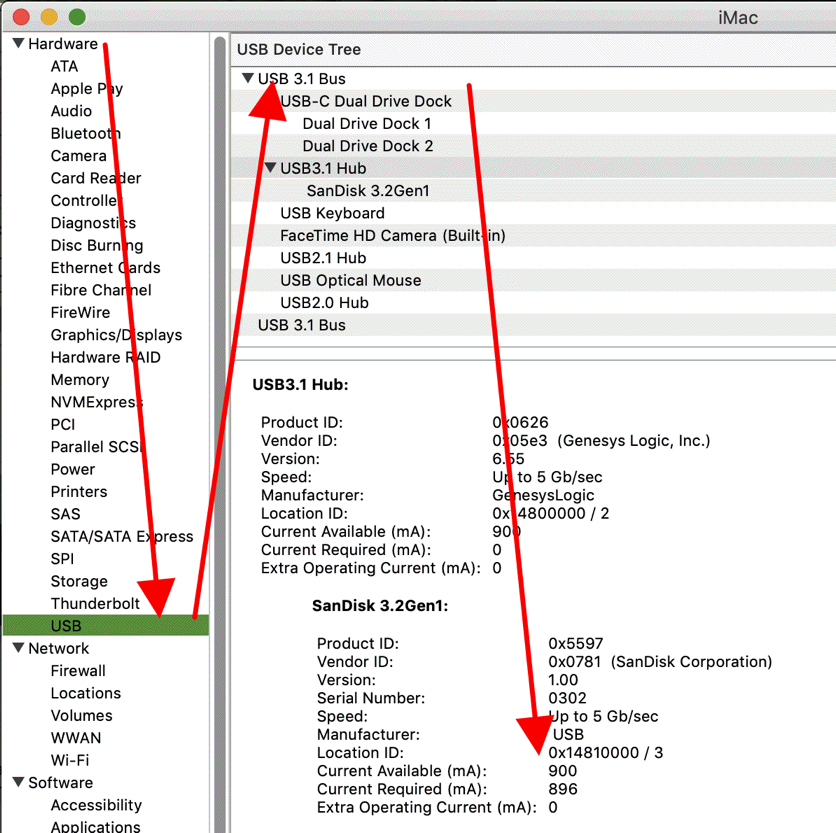The height and width of the screenshot is (833, 836).
Task: Select the highlighted USB sidebar entry
Action: tap(106, 625)
